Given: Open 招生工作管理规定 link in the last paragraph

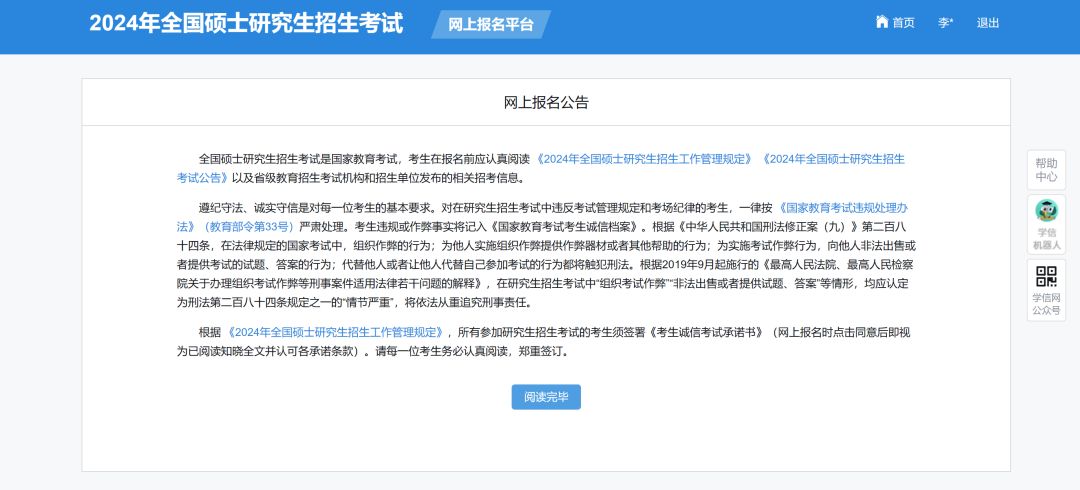Looking at the screenshot, I should pyautogui.click(x=335, y=332).
